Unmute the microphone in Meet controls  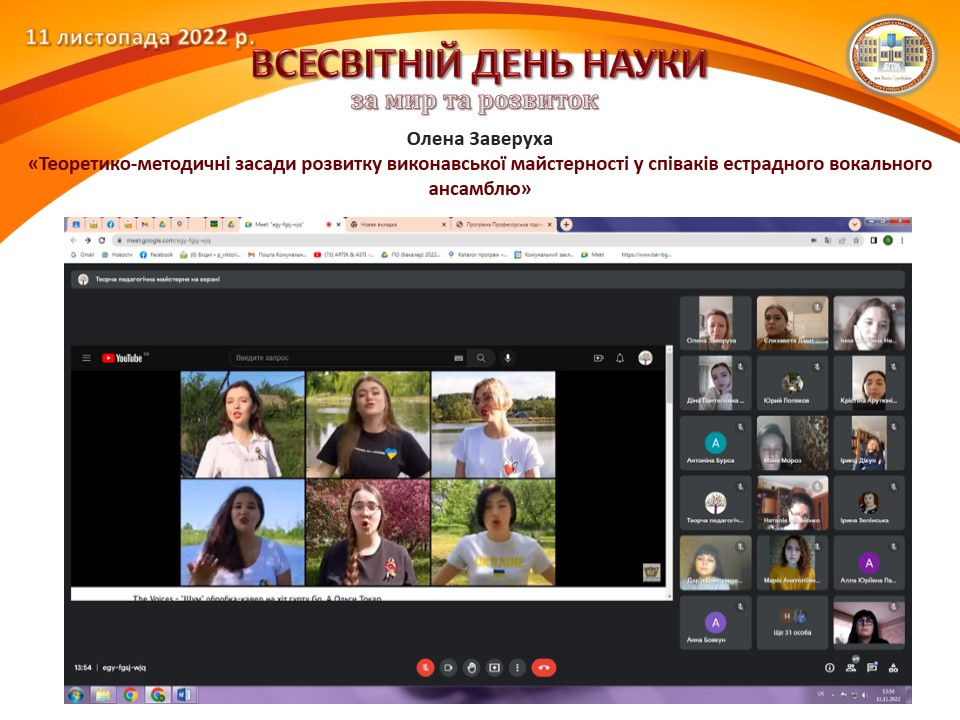[426, 667]
